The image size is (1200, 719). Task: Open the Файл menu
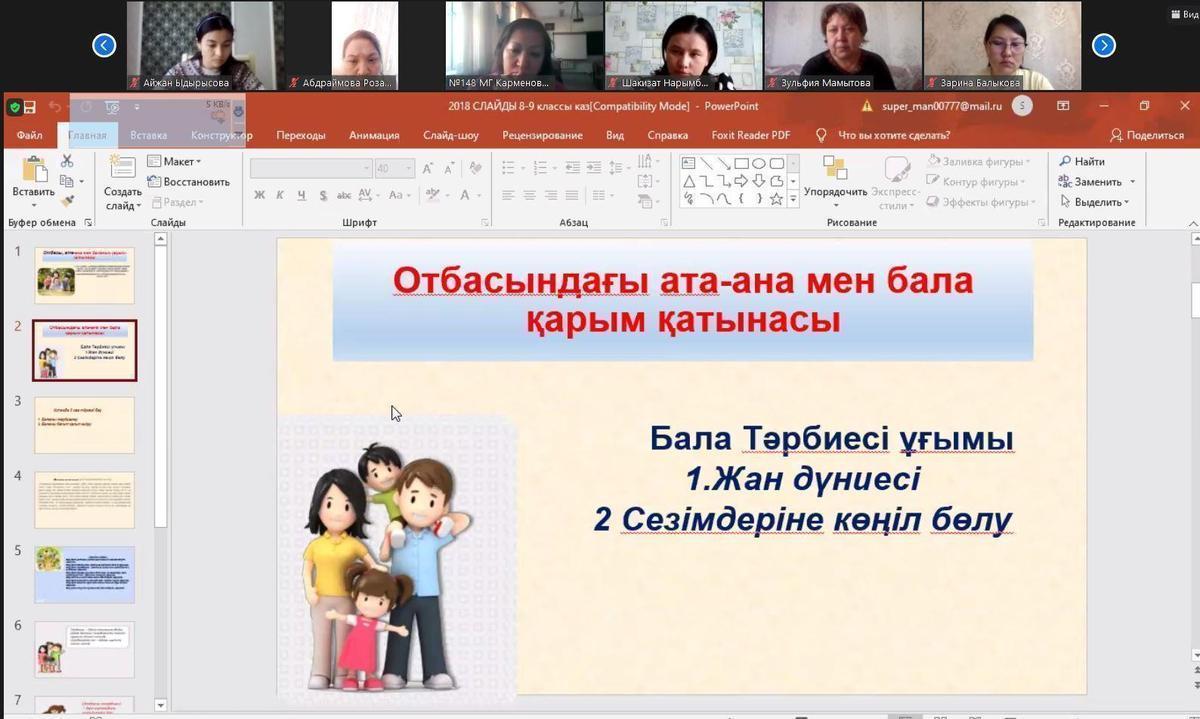pos(29,135)
